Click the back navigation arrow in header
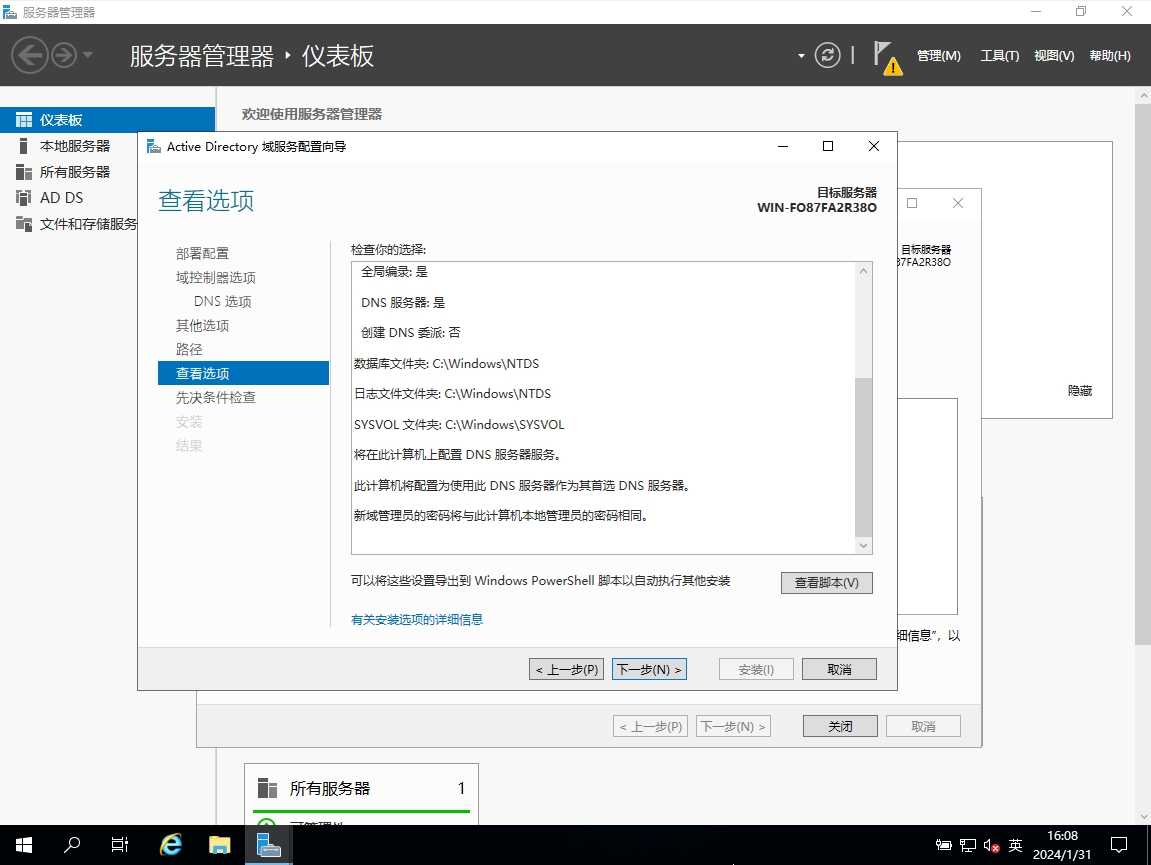The width and height of the screenshot is (1151, 865). [30, 55]
